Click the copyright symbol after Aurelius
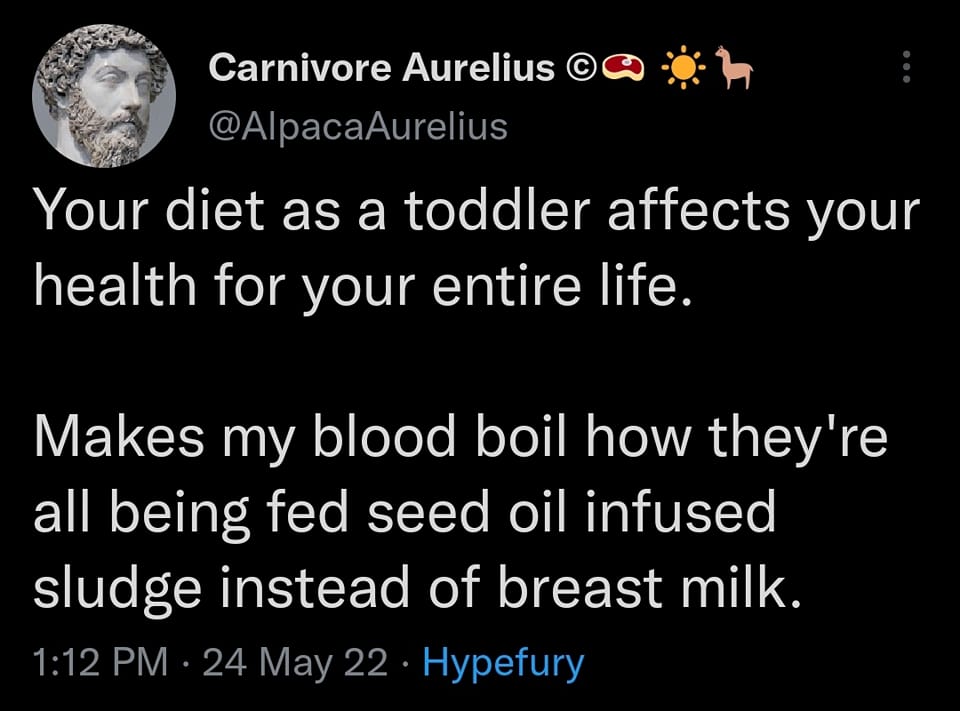The width and height of the screenshot is (960, 711). [x=579, y=68]
